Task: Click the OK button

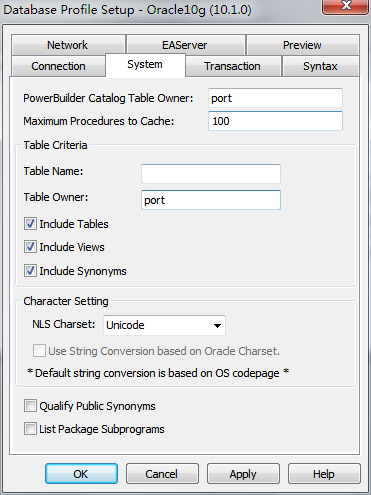Action: [x=81, y=474]
